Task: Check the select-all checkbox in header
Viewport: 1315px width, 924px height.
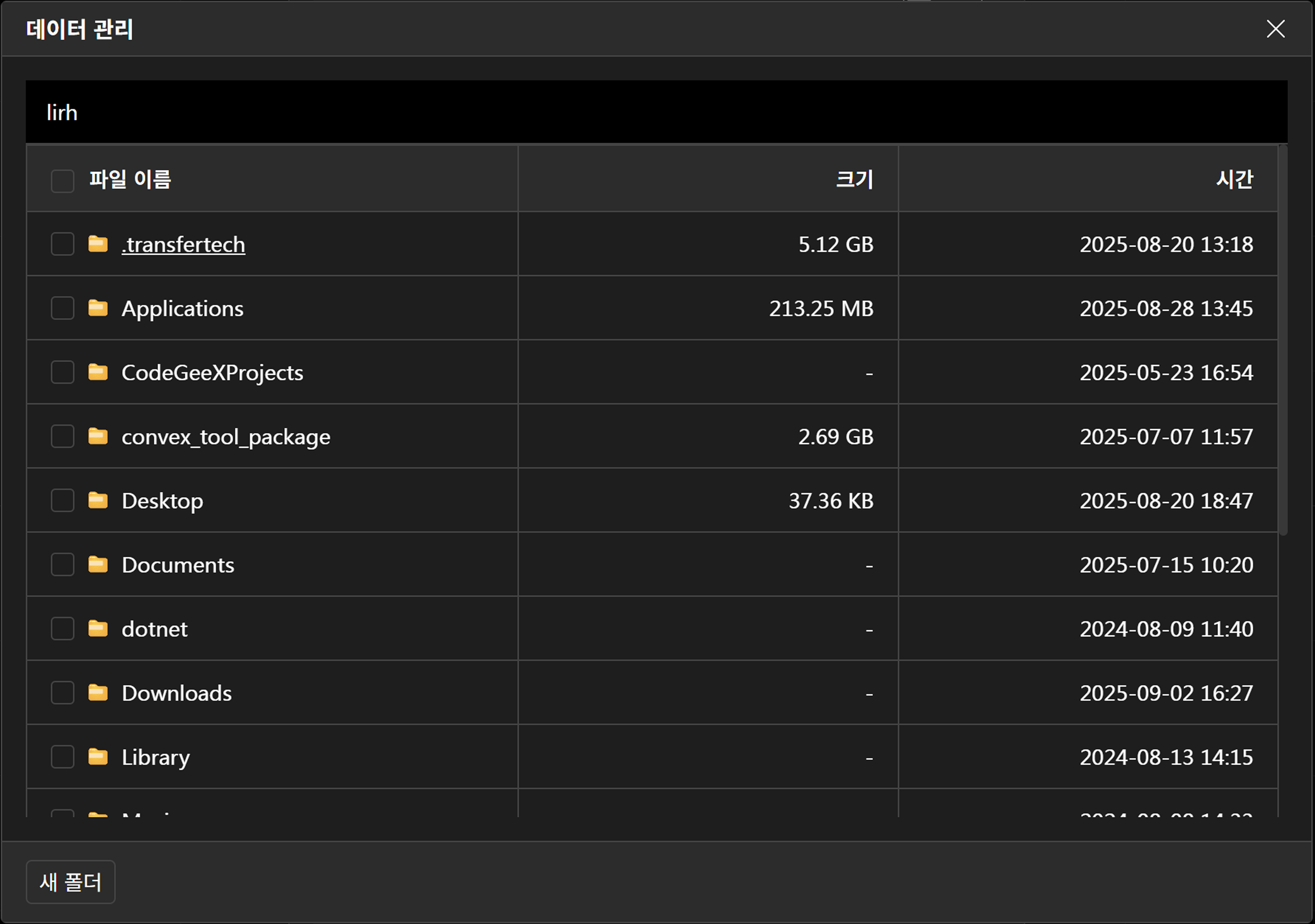Action: click(62, 181)
